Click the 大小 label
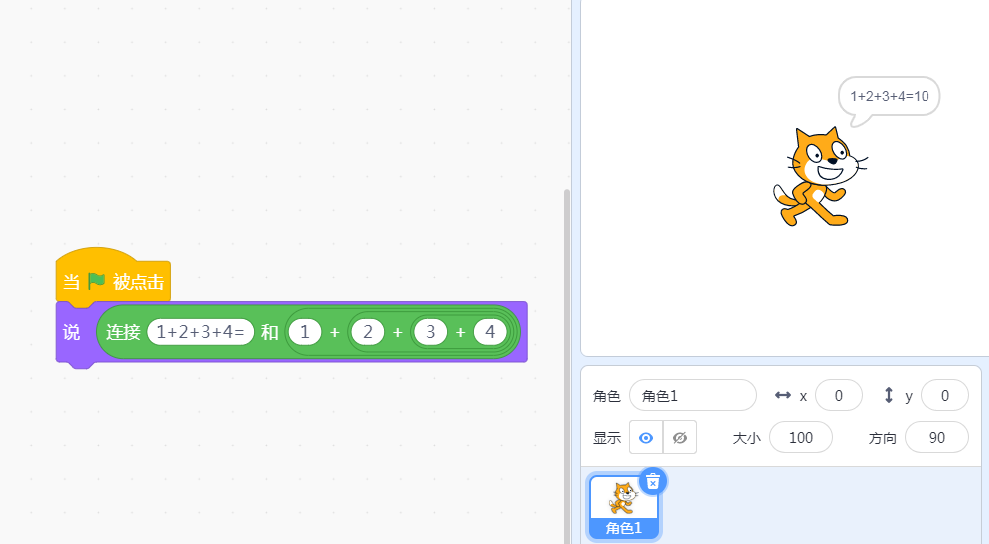The image size is (989, 544). 746,438
